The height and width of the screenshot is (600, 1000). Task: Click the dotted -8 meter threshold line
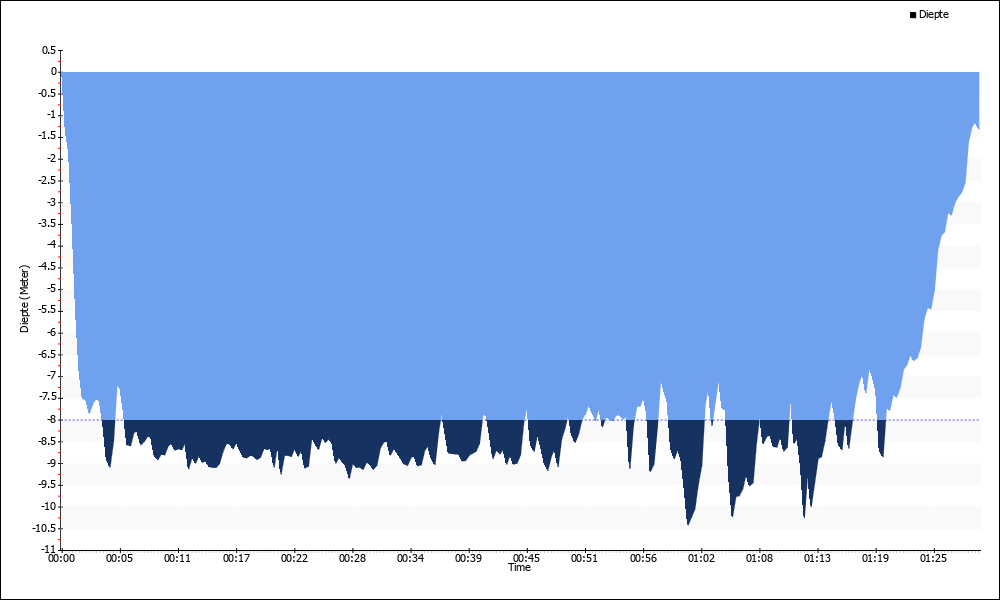coord(520,420)
